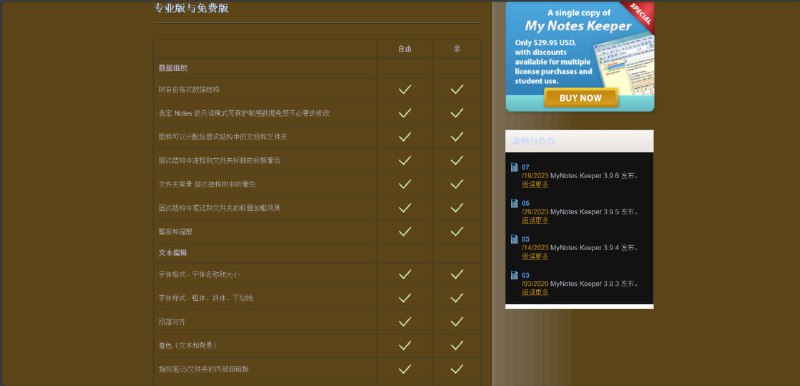Click the 自由 checkmark in the 图标可以分配 row
The image size is (800, 386).
405,137
